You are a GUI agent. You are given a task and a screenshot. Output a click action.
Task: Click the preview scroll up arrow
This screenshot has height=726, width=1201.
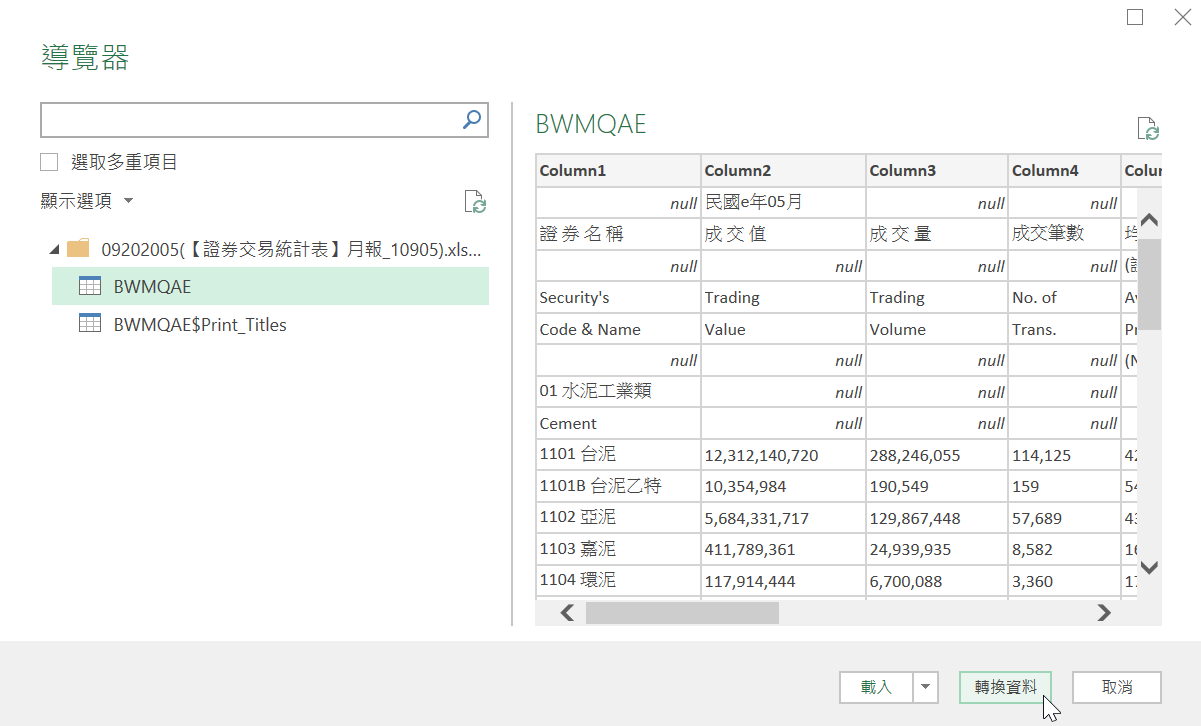1149,220
